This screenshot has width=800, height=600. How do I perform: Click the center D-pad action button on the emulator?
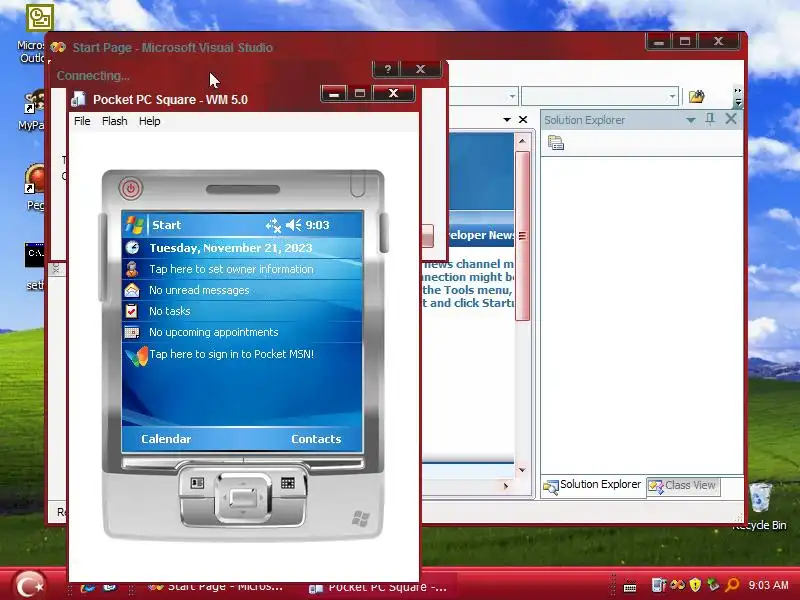point(242,497)
